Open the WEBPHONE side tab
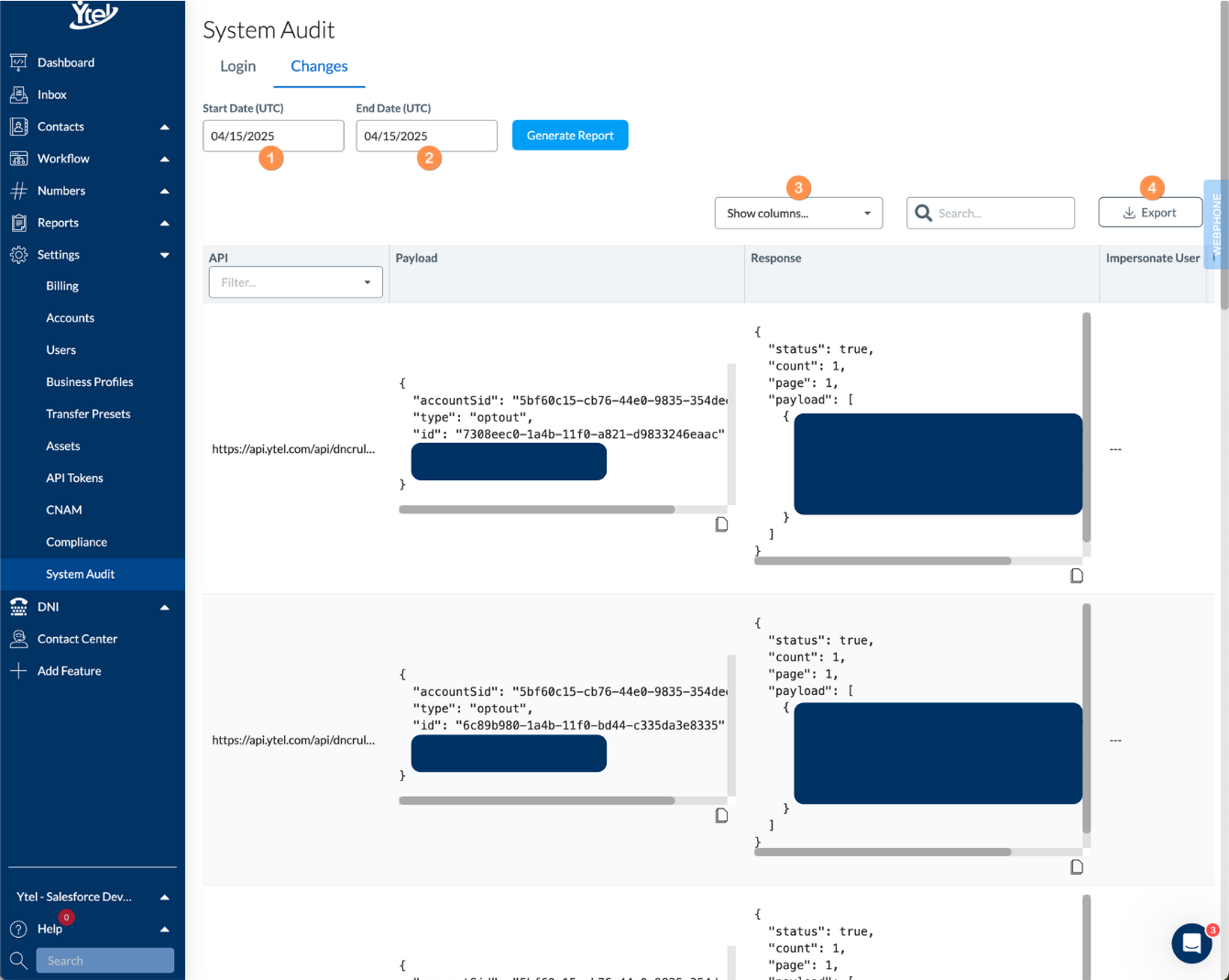This screenshot has height=980, width=1229. coord(1216,225)
